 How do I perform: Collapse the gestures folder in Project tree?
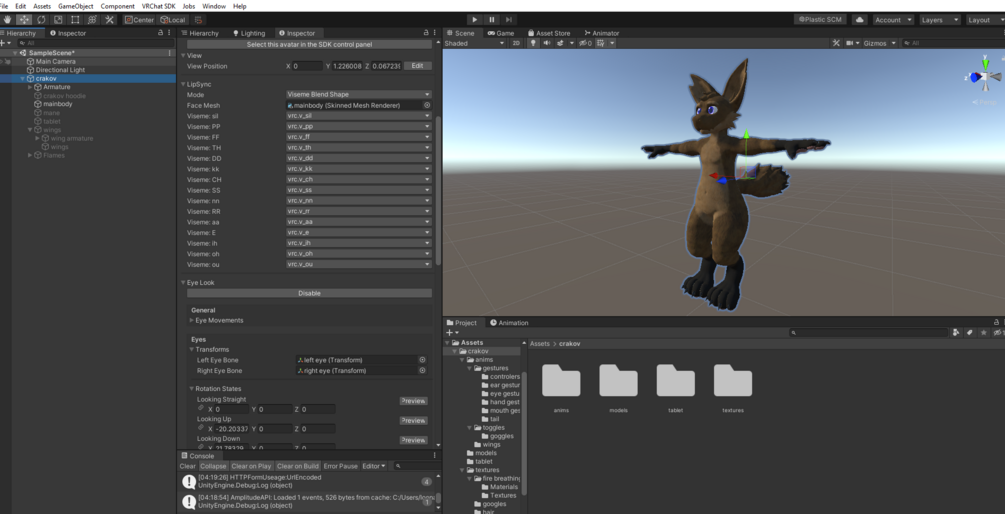(469, 369)
